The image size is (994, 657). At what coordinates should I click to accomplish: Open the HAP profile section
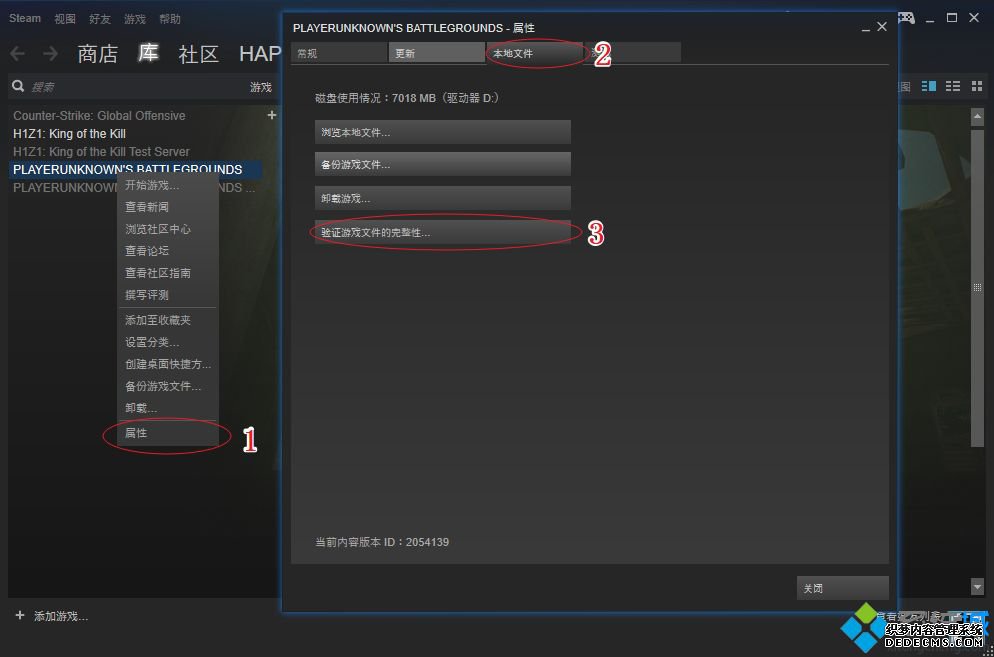tap(260, 54)
